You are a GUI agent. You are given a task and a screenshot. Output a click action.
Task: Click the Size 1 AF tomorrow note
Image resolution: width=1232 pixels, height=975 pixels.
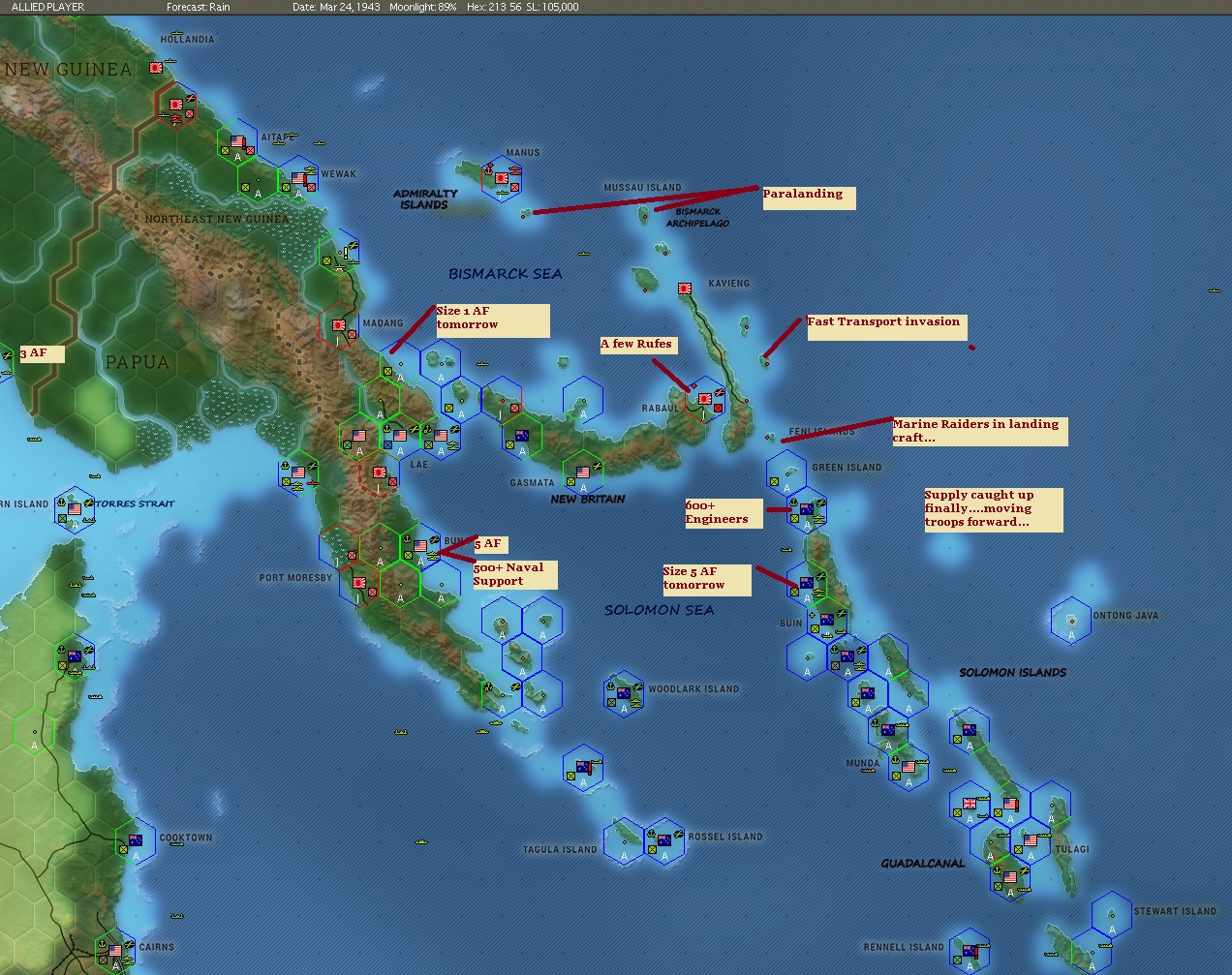point(492,320)
